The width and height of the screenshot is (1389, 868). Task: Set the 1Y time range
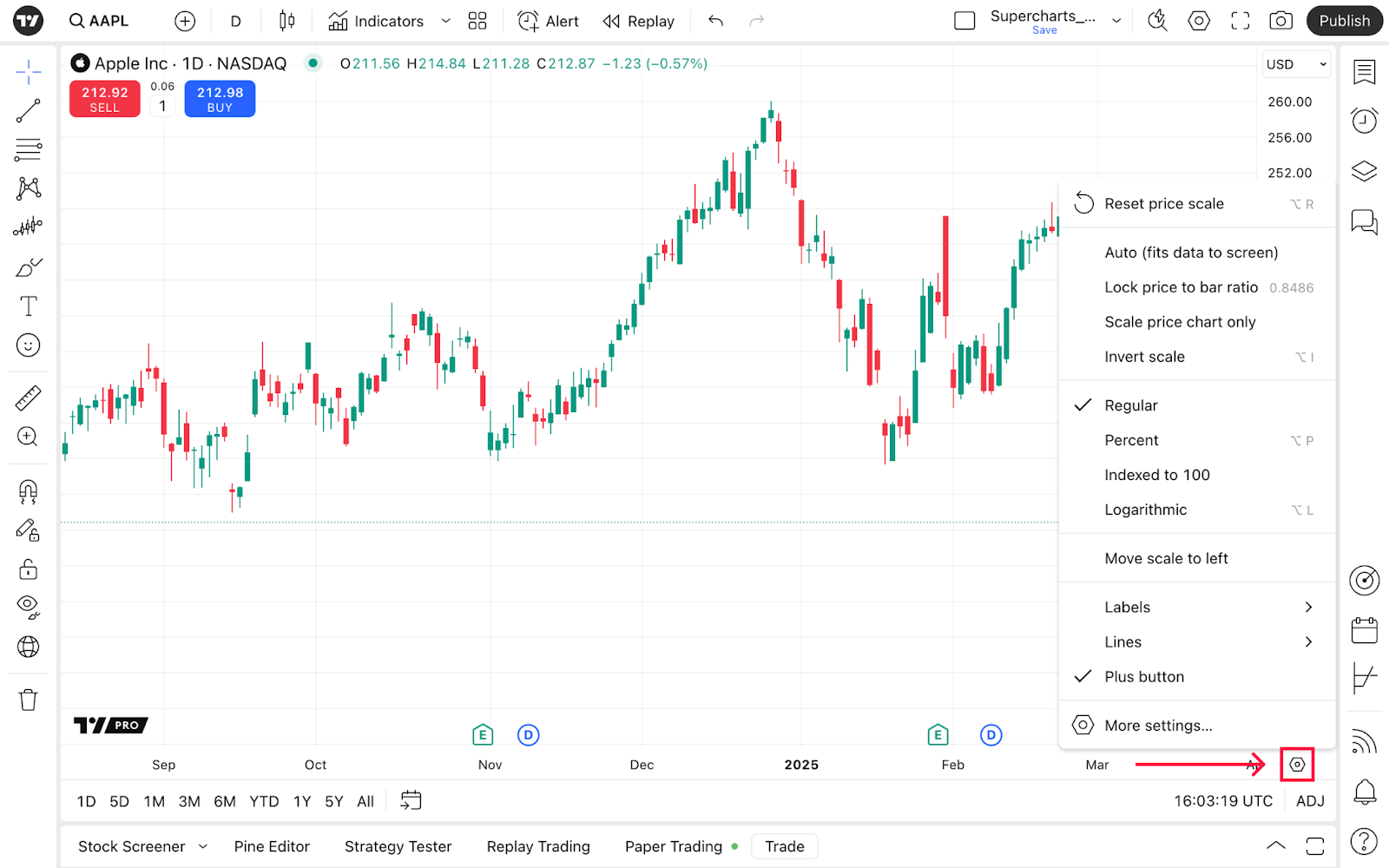pyautogui.click(x=302, y=801)
